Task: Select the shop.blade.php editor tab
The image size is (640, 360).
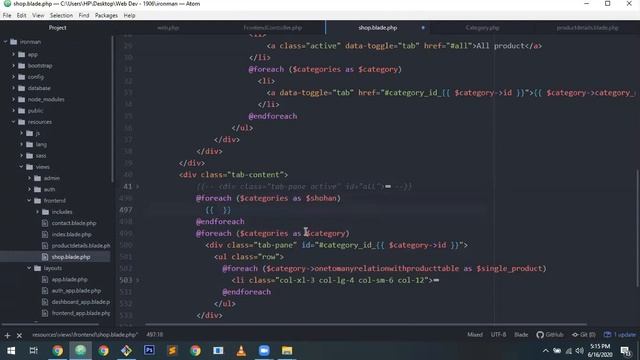Action: click(x=378, y=28)
